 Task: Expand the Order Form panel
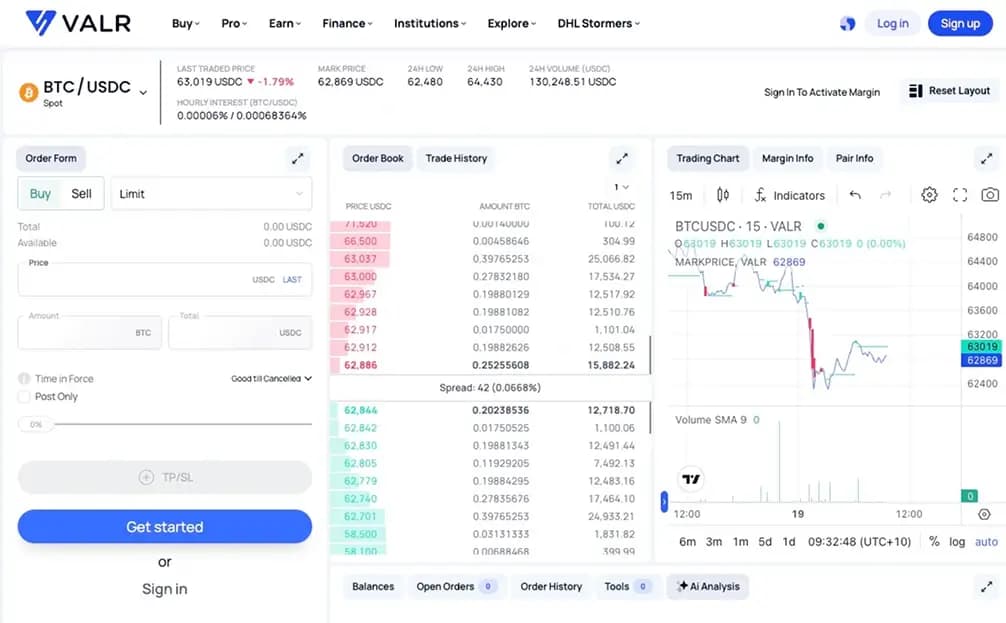(x=297, y=158)
